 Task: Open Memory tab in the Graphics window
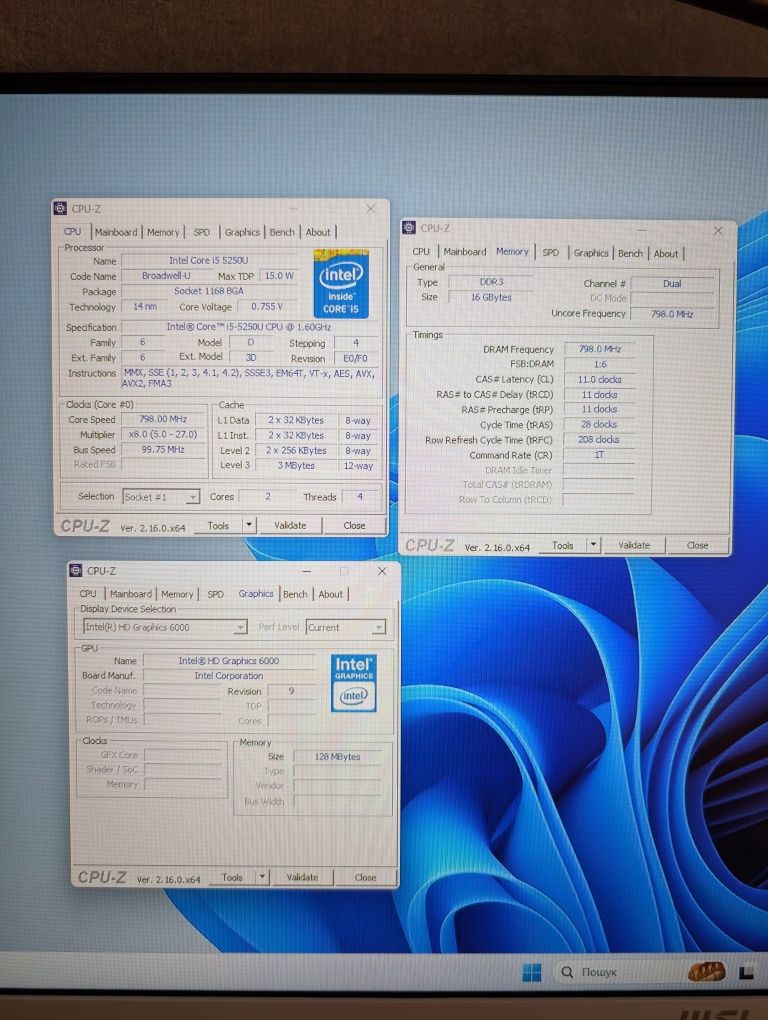(x=177, y=594)
